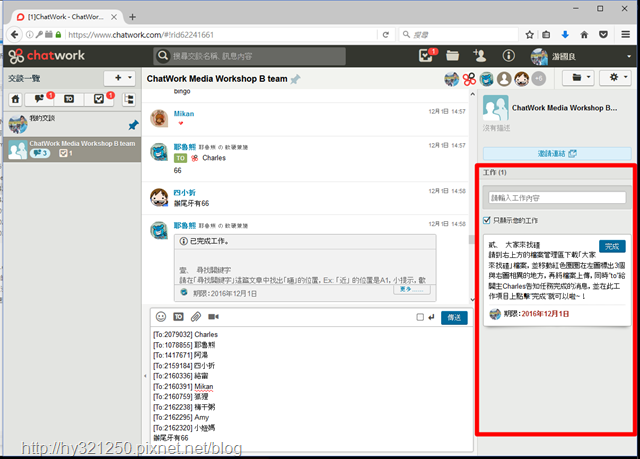Screen dimensions: 640x459
Task: Click Mikan's avatar in the chat
Action: pyautogui.click(x=159, y=119)
